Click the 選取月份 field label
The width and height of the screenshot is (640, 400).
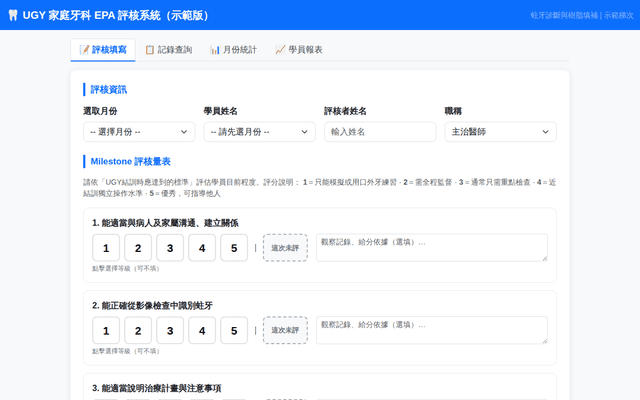coord(100,111)
